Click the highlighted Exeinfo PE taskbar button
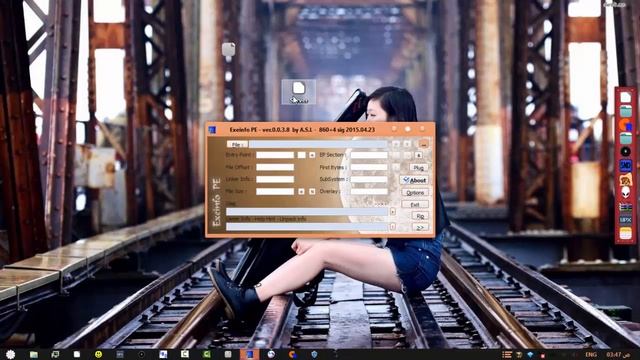 249,354
